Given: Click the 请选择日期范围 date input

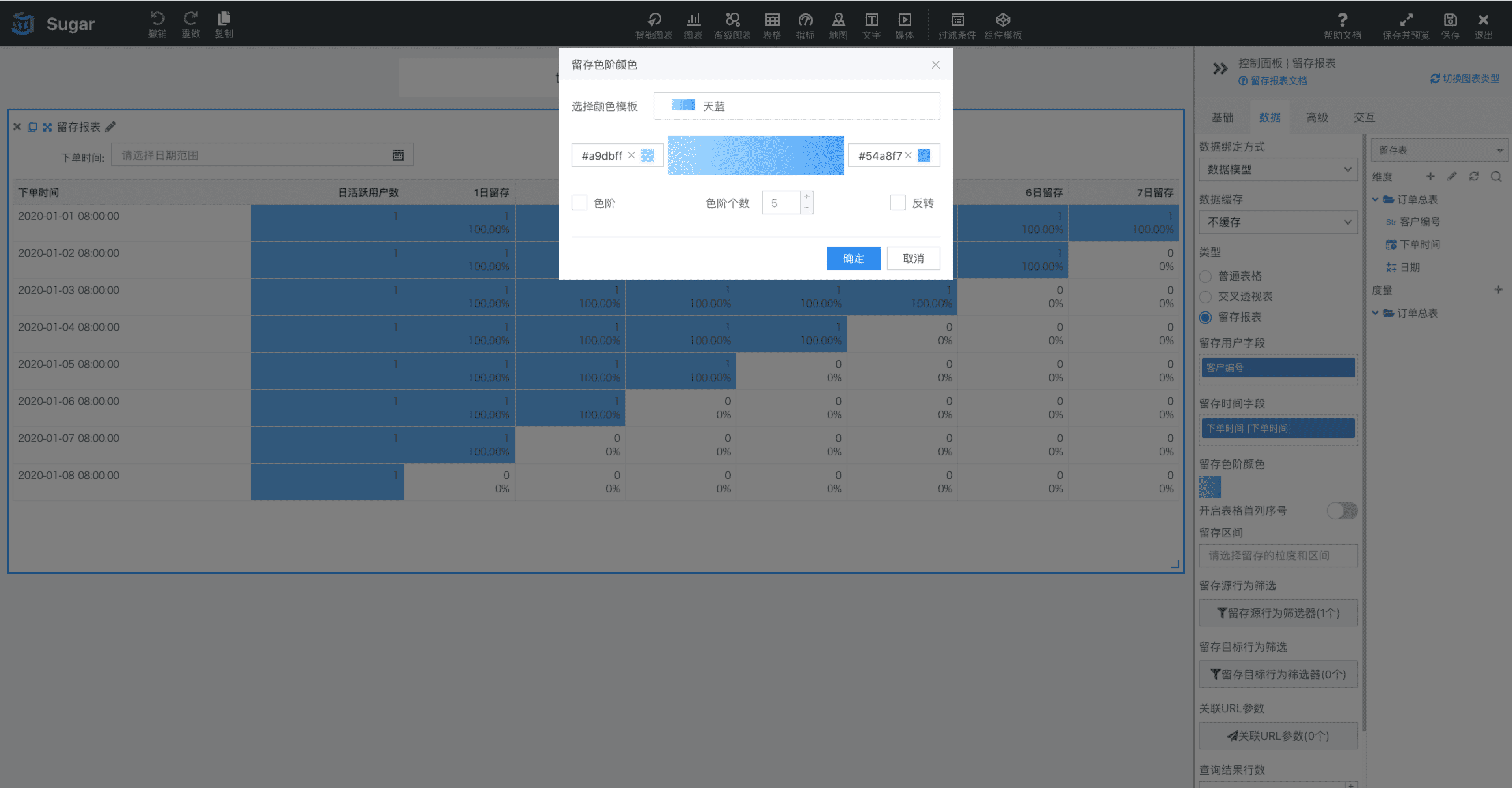Looking at the screenshot, I should (x=263, y=155).
